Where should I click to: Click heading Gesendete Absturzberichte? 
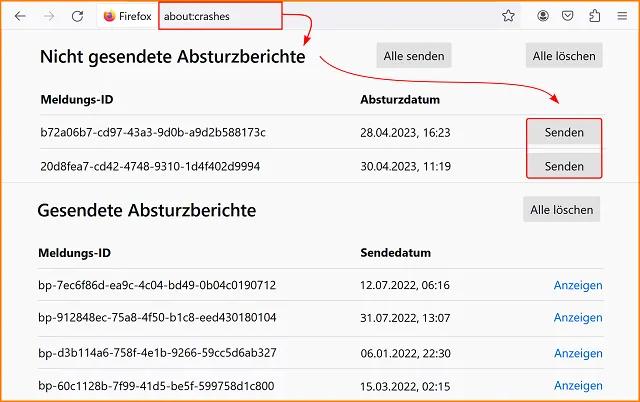(147, 210)
